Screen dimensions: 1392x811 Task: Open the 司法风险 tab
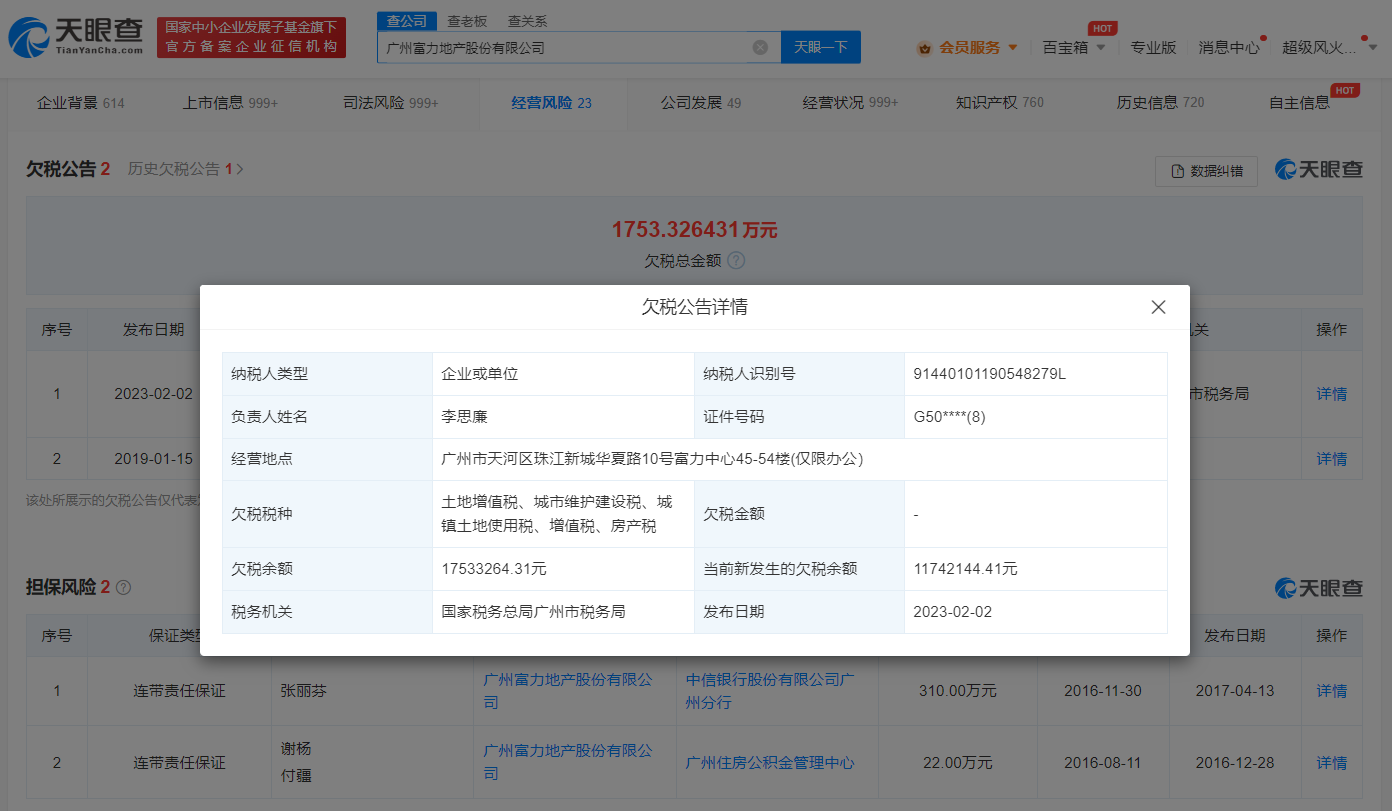pos(390,102)
